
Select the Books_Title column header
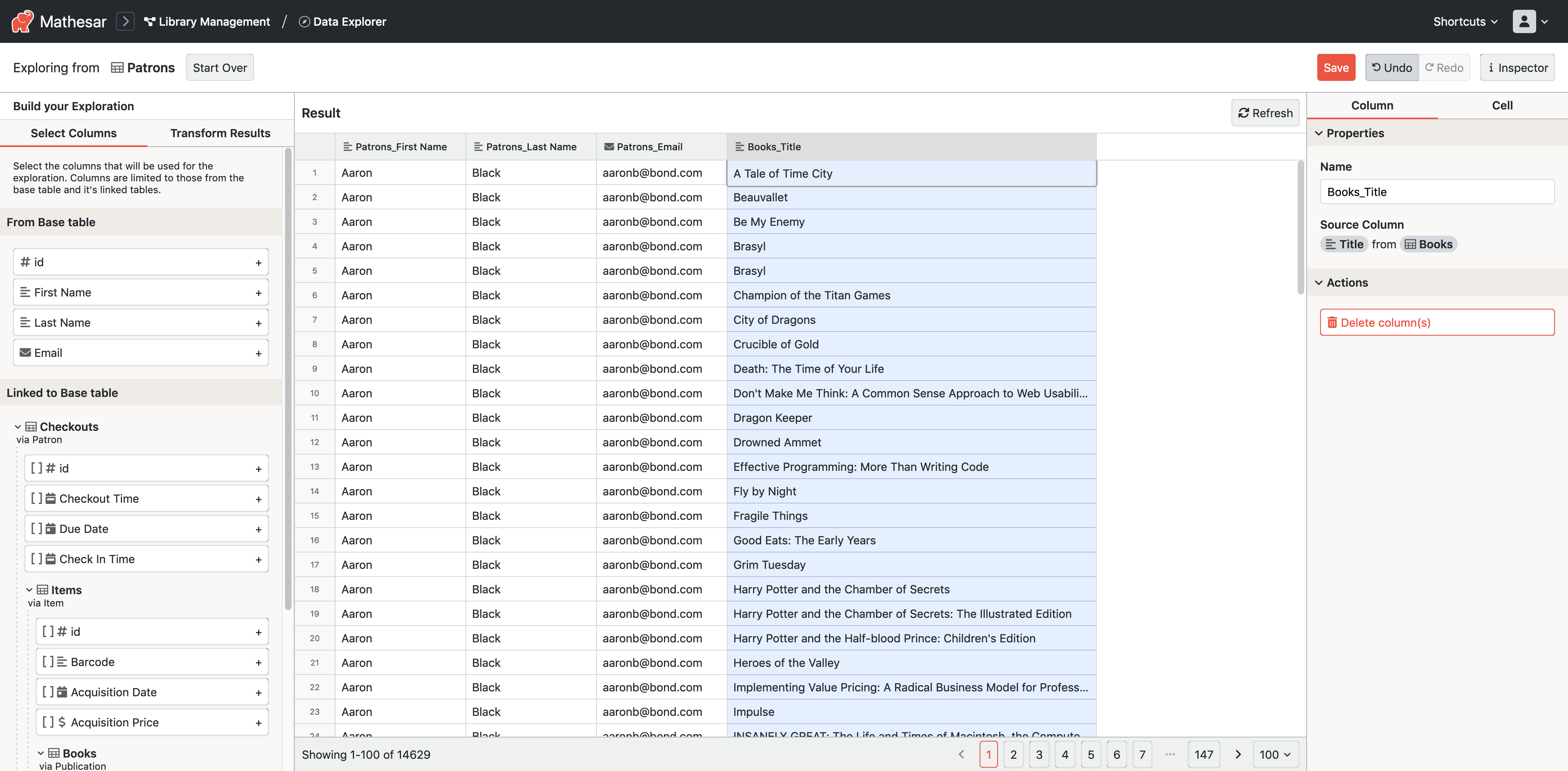[911, 147]
